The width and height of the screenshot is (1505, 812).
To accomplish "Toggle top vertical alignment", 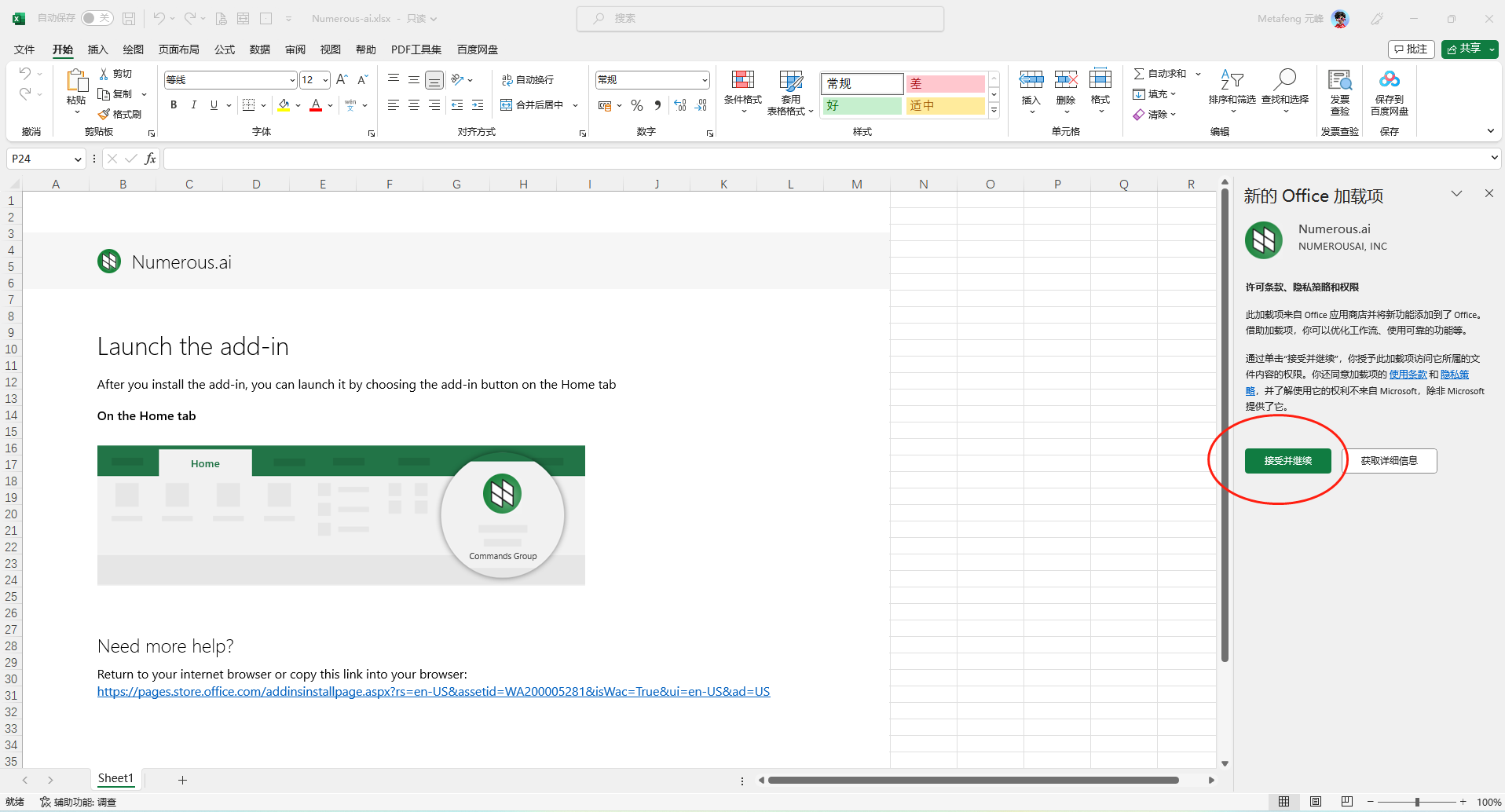I will tap(394, 79).
